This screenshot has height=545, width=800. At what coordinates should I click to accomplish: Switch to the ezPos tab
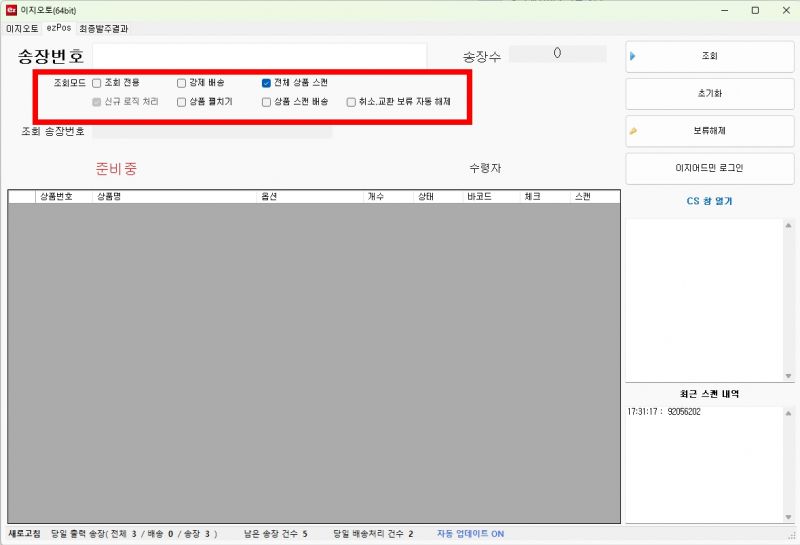59,28
